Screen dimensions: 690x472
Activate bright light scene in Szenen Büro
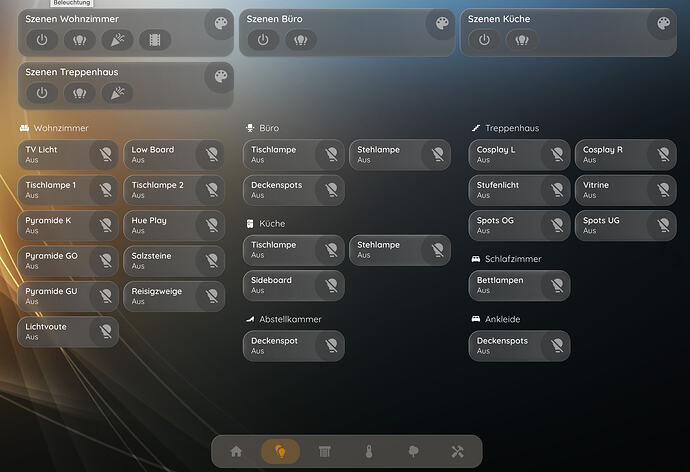point(301,40)
